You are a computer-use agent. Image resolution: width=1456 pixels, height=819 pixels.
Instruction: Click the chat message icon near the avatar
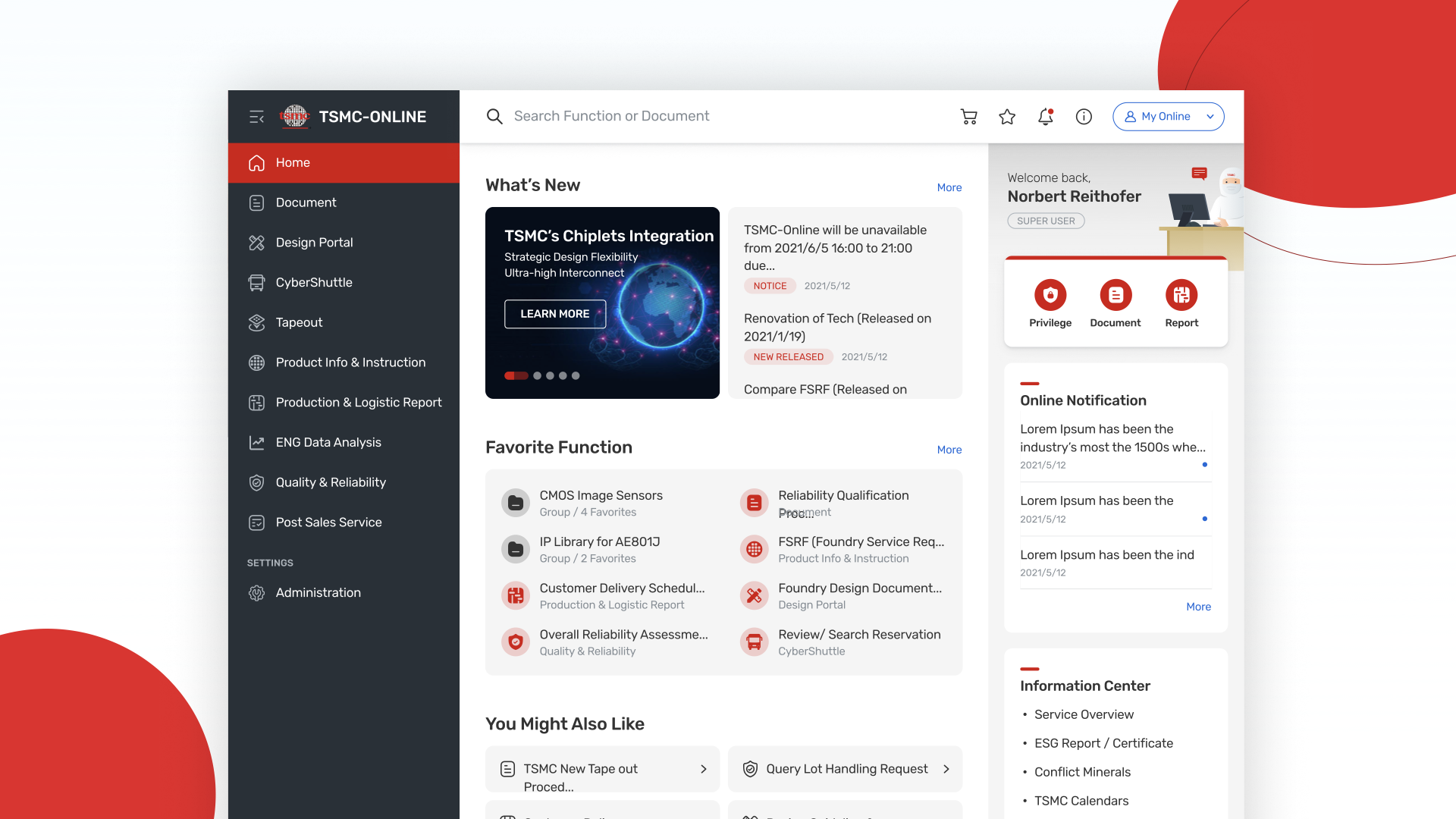tap(1199, 174)
